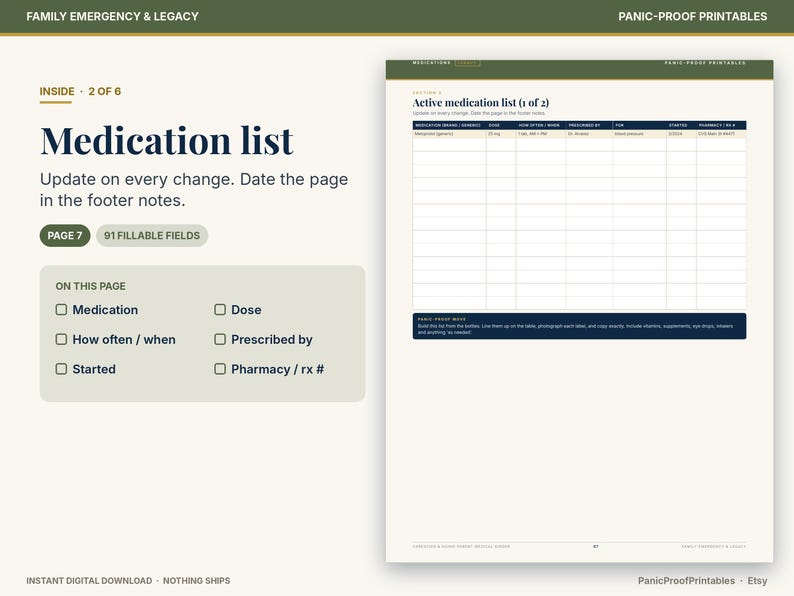Click the Metoprolol example row in table
Screen dimensions: 794x596
tap(579, 134)
